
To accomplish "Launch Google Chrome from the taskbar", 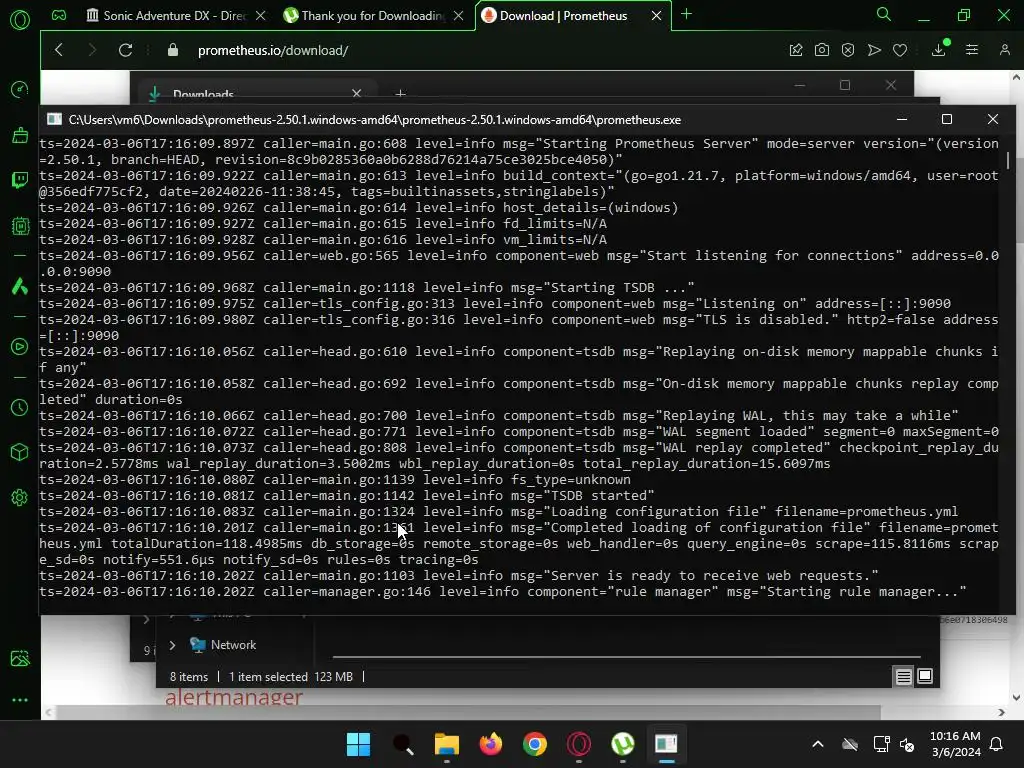I will click(x=535, y=744).
